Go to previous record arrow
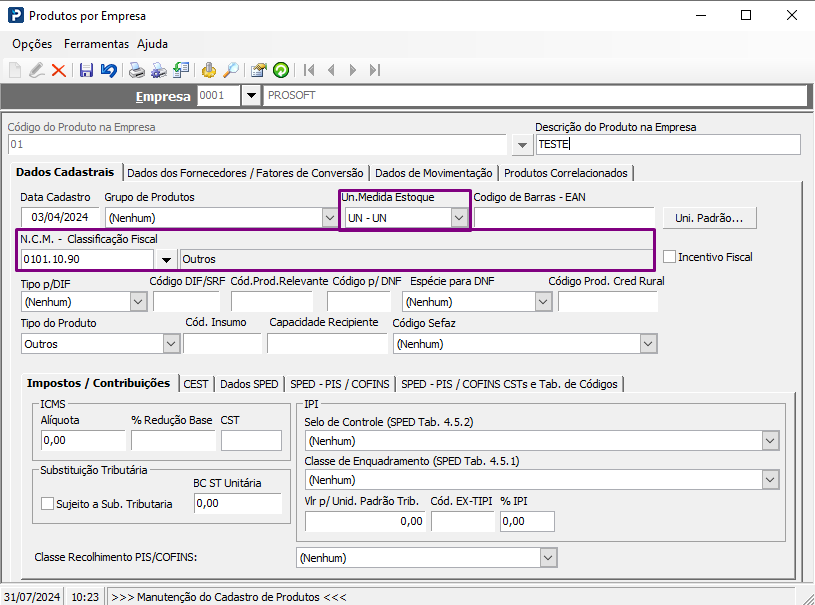The image size is (815, 605). pyautogui.click(x=331, y=70)
